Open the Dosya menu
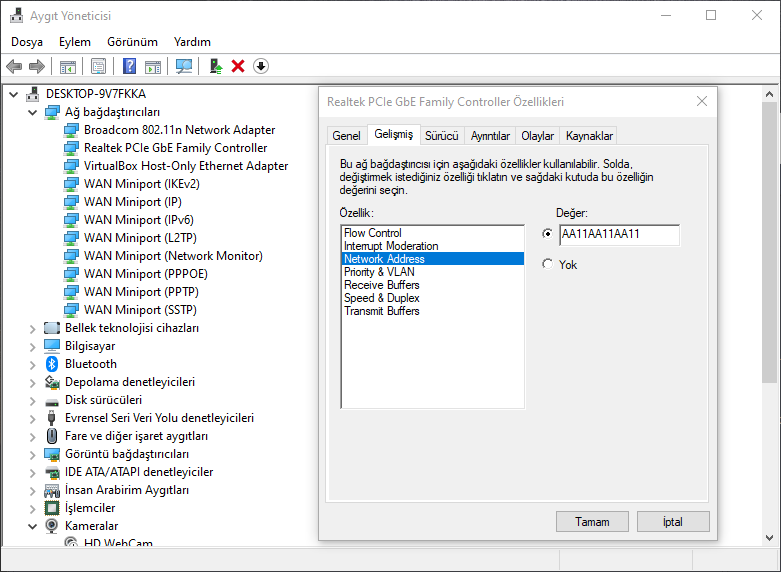781x572 pixels. coord(27,42)
